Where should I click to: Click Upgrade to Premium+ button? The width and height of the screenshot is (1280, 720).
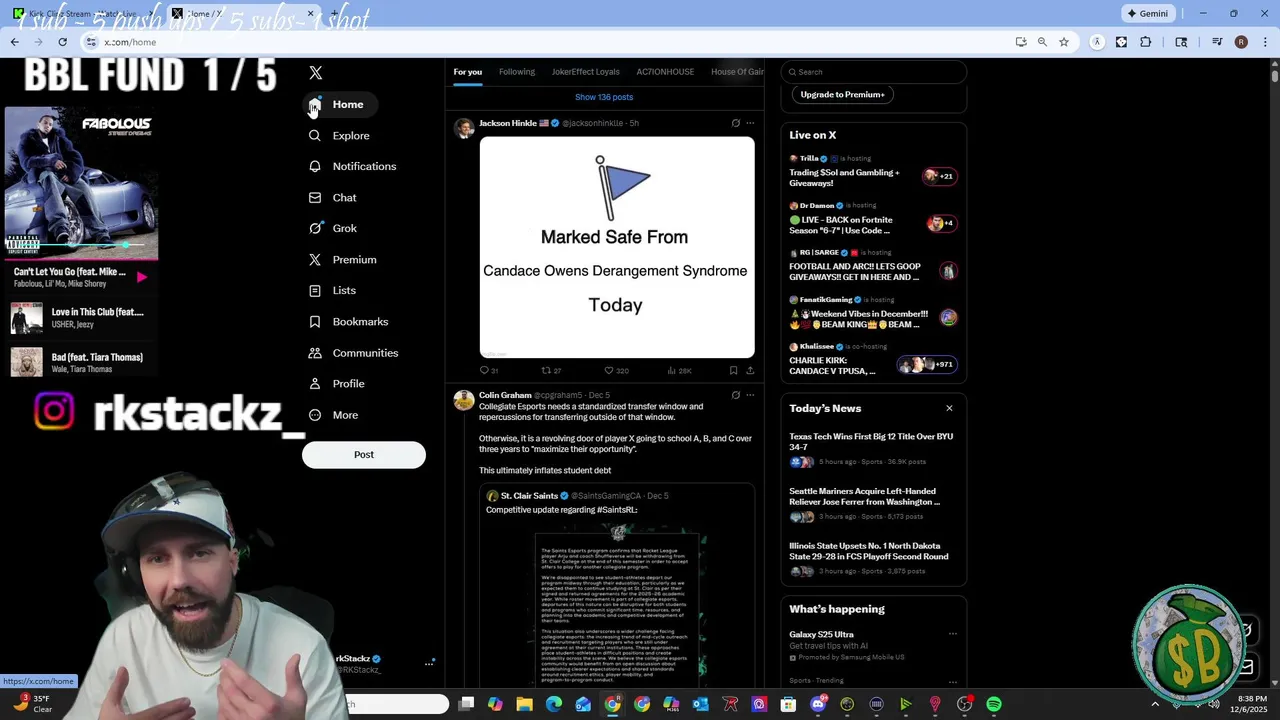click(843, 94)
